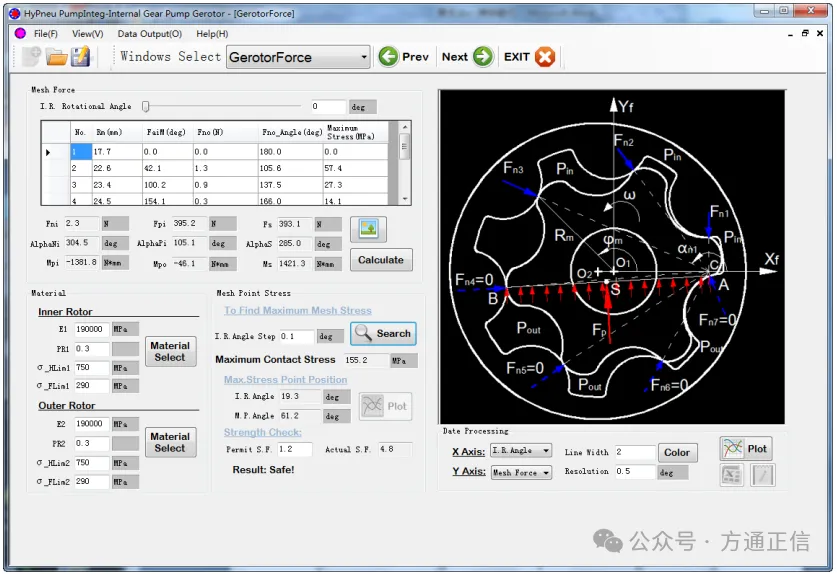Viewport: 837px width, 574px height.
Task: Click the σ_HLim2 input field
Action: (x=92, y=462)
